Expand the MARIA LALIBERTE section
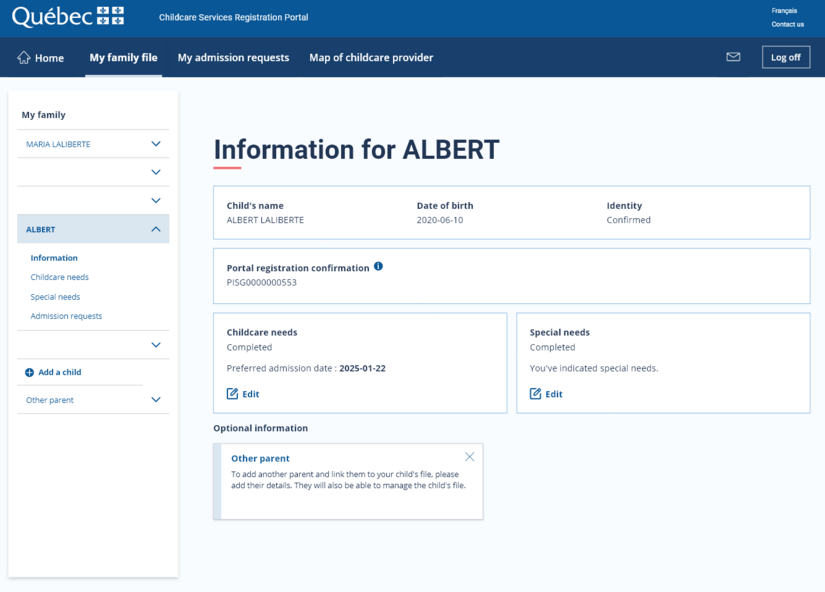The width and height of the screenshot is (825, 592). pyautogui.click(x=155, y=144)
